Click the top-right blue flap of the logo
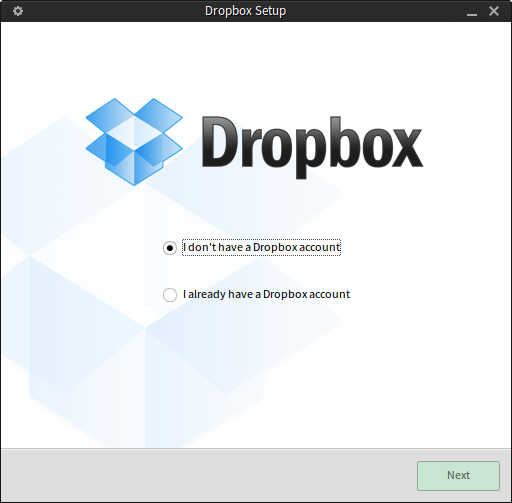Viewport: 512px width, 503px height. [x=158, y=116]
